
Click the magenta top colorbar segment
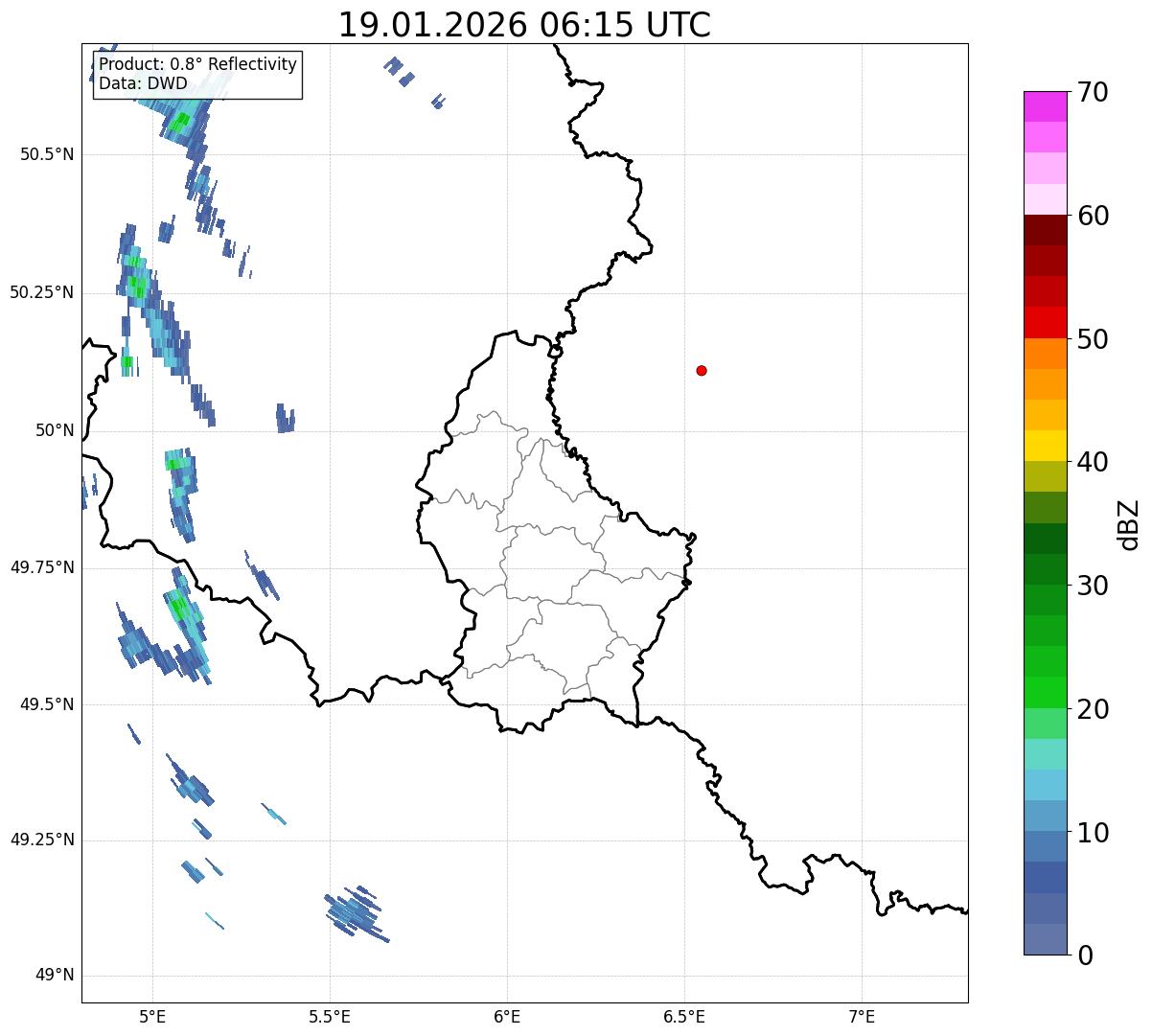pos(1045,106)
